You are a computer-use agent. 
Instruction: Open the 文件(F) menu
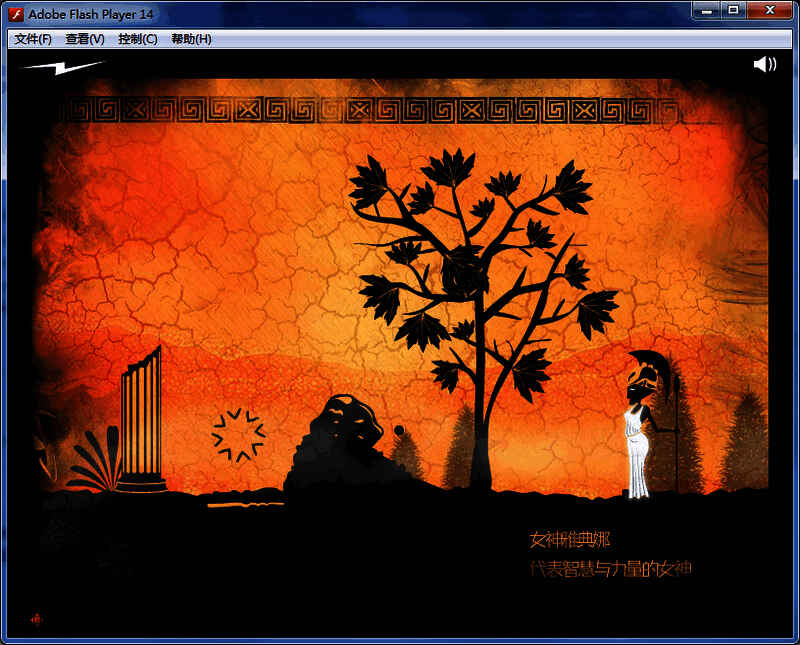pos(33,39)
